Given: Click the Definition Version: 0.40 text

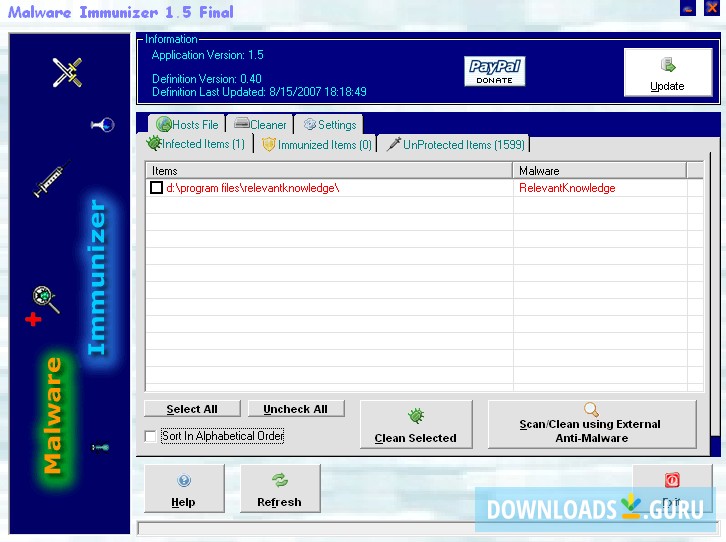Looking at the screenshot, I should 207,79.
